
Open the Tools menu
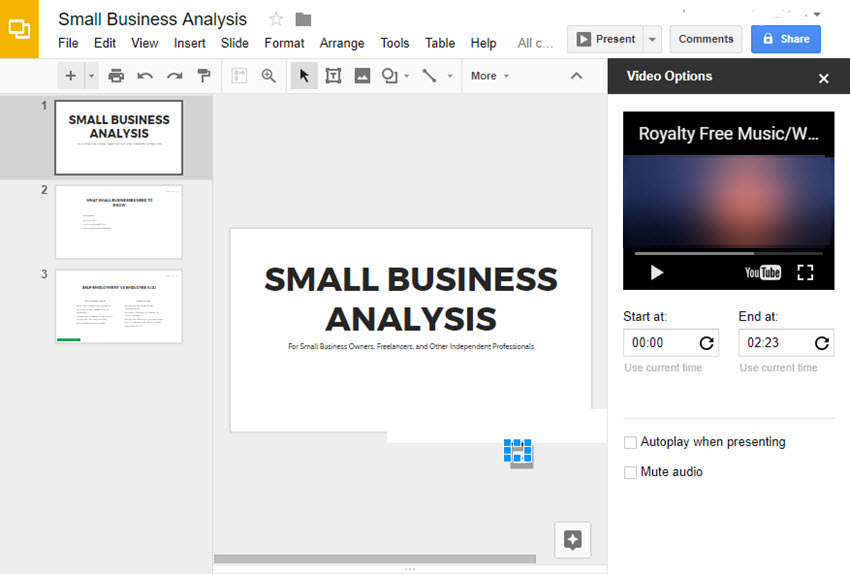(x=395, y=43)
